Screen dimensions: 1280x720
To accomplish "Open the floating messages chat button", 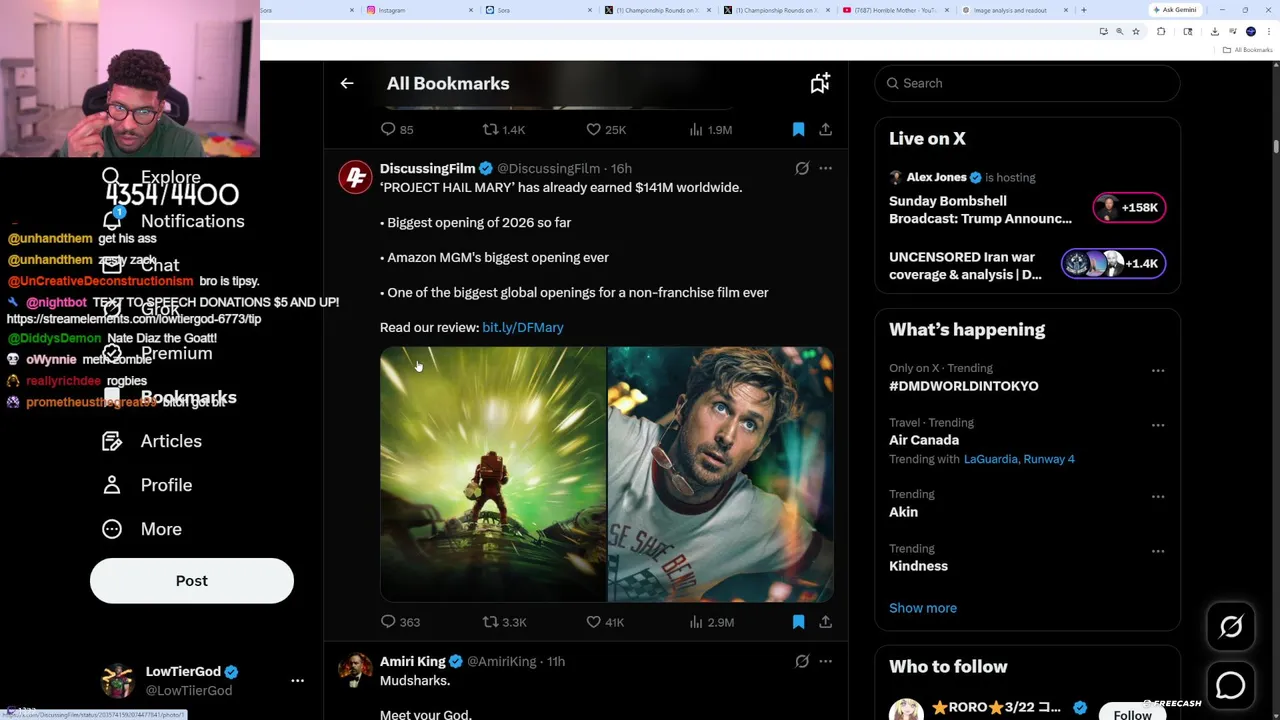I will coord(1231,685).
